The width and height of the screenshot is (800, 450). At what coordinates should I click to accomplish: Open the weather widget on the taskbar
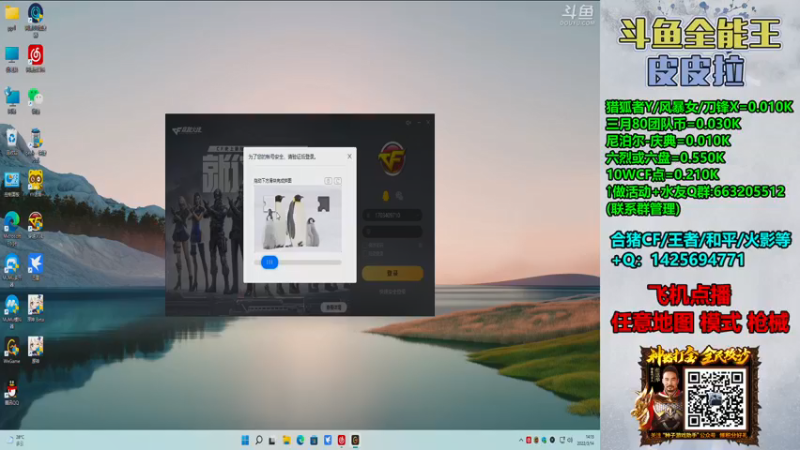(15, 440)
